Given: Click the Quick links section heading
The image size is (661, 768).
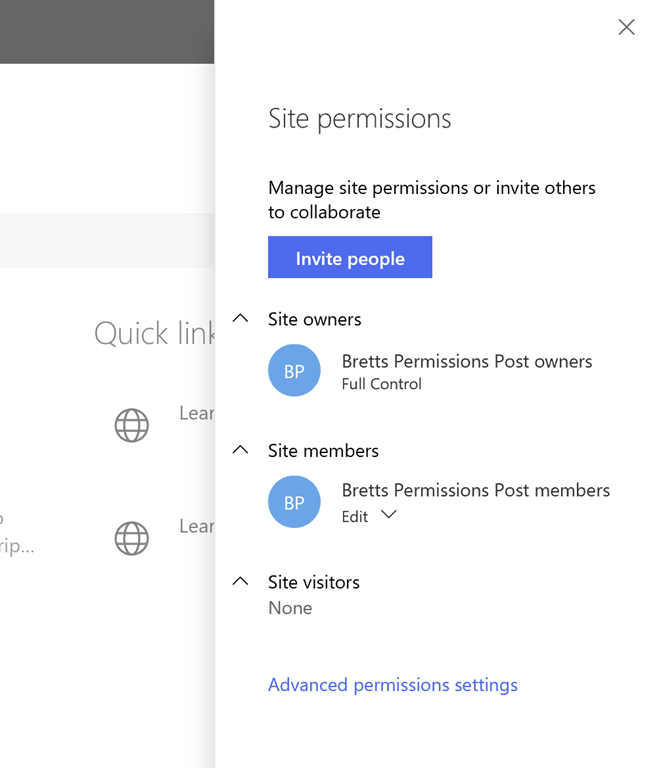Looking at the screenshot, I should point(154,333).
